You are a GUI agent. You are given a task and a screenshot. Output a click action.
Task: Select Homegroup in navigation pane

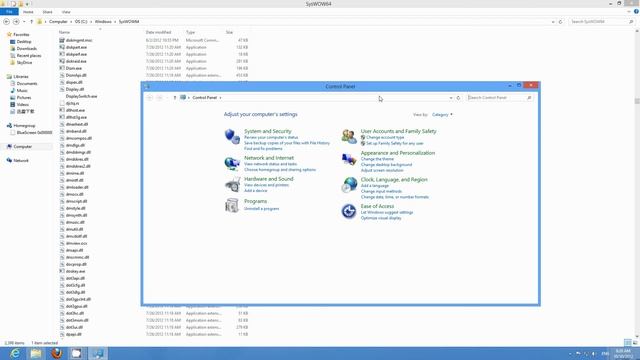(x=24, y=126)
